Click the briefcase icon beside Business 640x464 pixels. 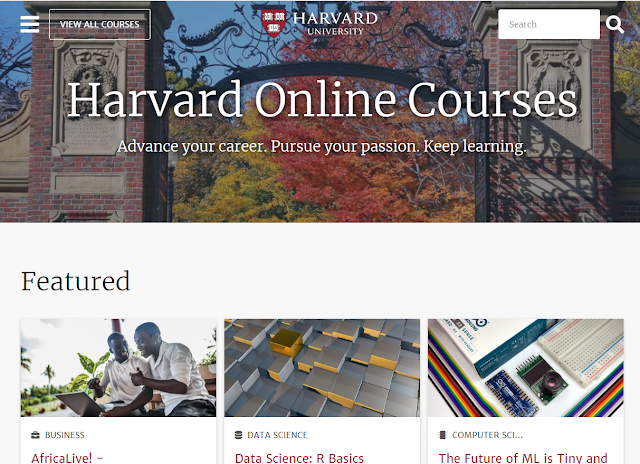pyautogui.click(x=36, y=435)
